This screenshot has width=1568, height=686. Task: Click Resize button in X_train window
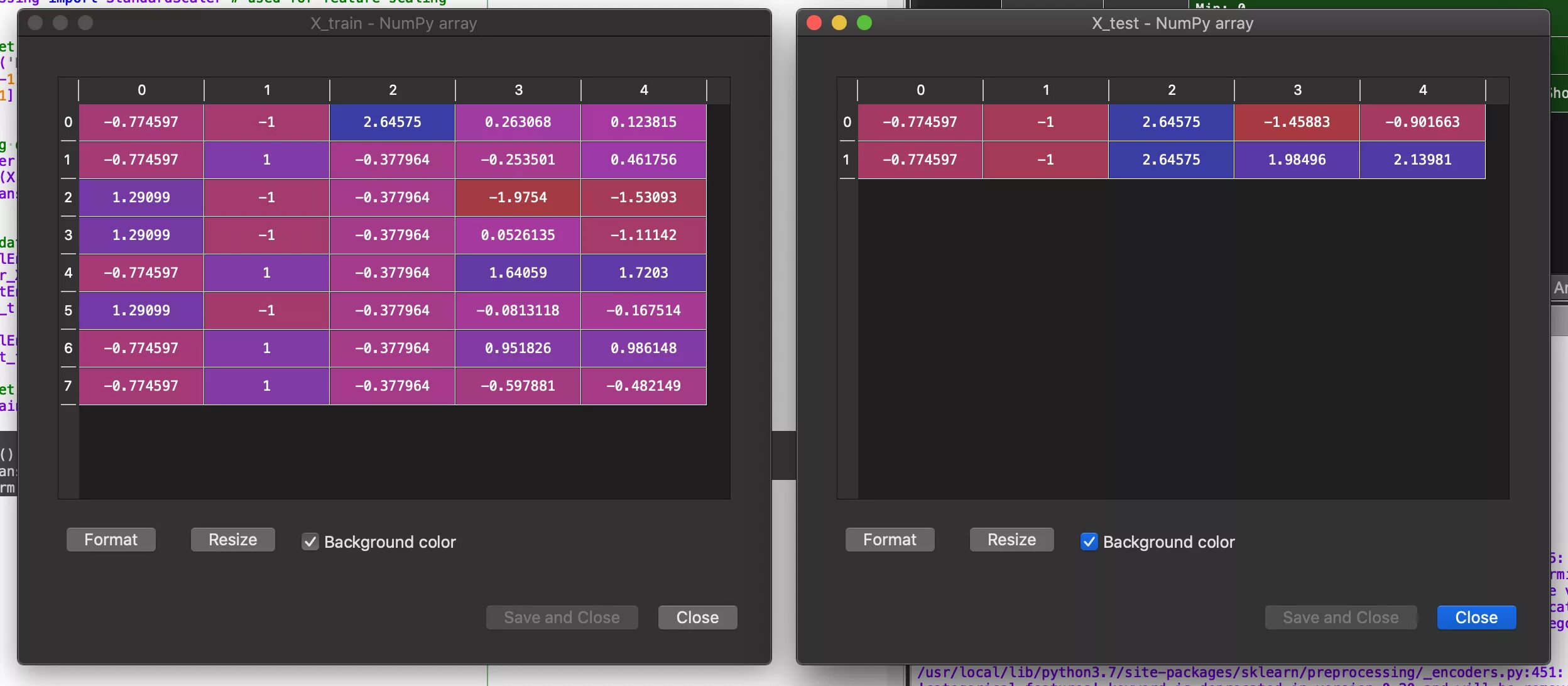tap(232, 540)
